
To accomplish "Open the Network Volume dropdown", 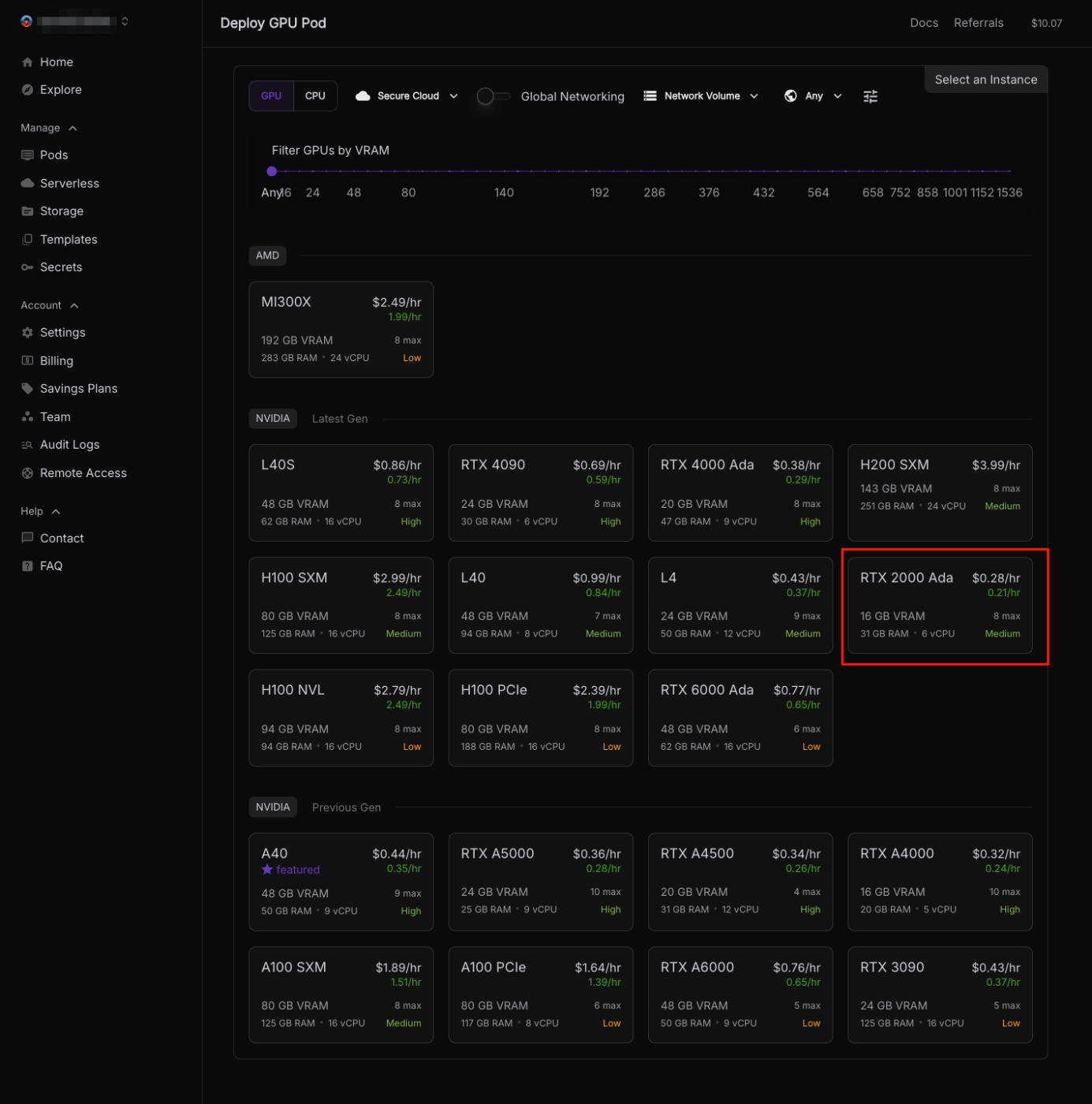I will [x=701, y=96].
